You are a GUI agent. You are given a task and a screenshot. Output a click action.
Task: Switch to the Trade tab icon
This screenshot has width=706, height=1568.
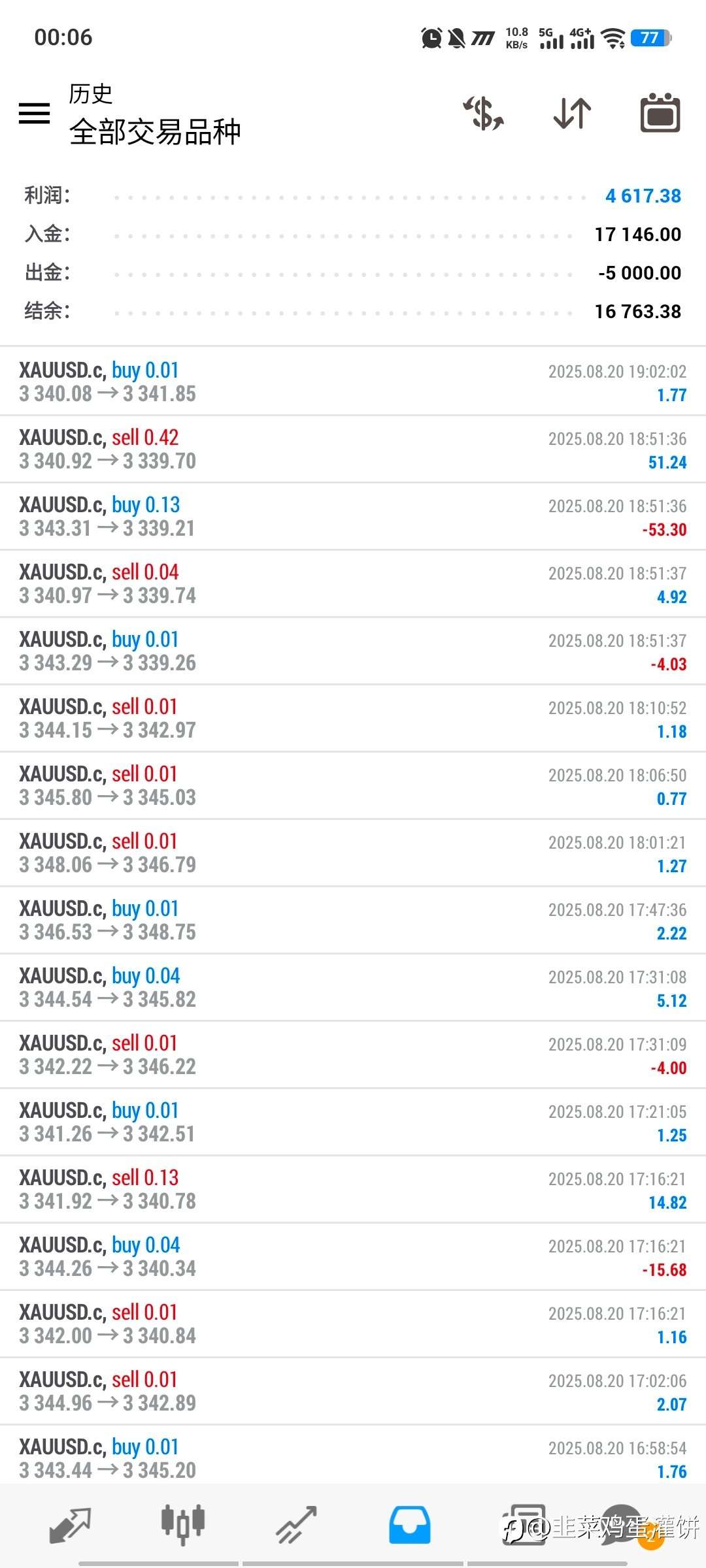[x=296, y=1525]
